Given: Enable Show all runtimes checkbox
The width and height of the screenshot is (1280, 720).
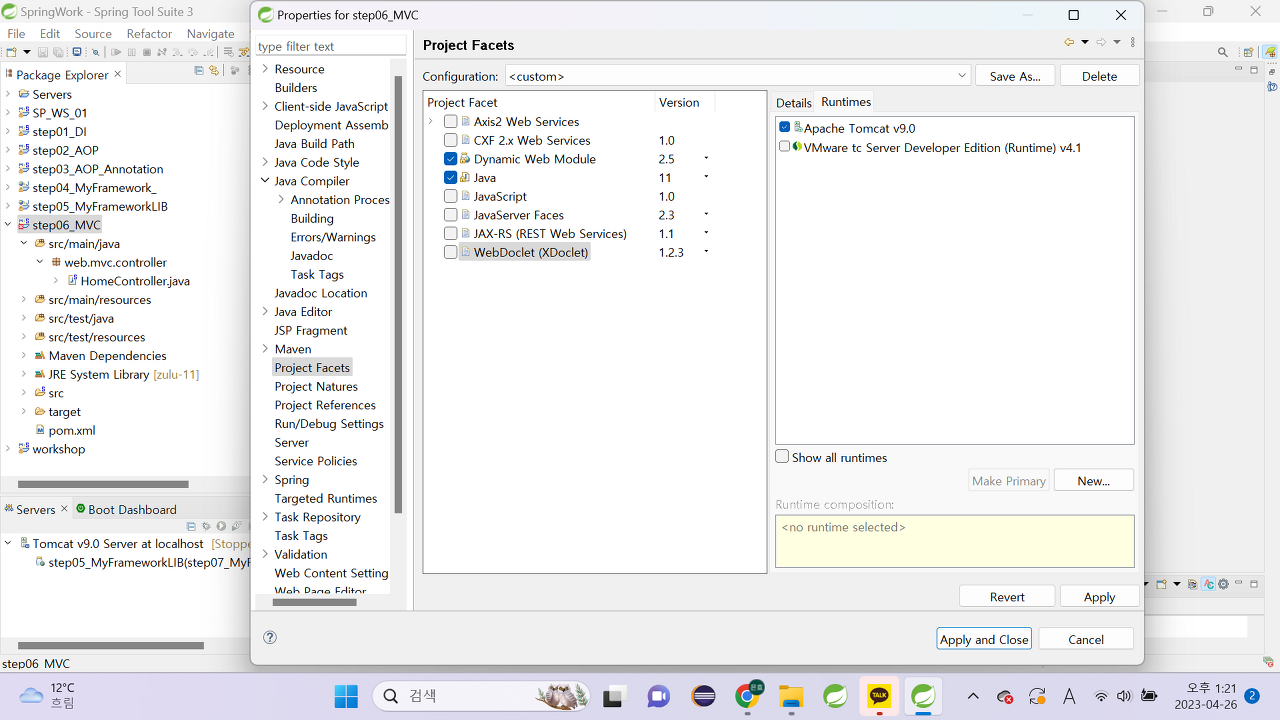Looking at the screenshot, I should click(x=782, y=456).
